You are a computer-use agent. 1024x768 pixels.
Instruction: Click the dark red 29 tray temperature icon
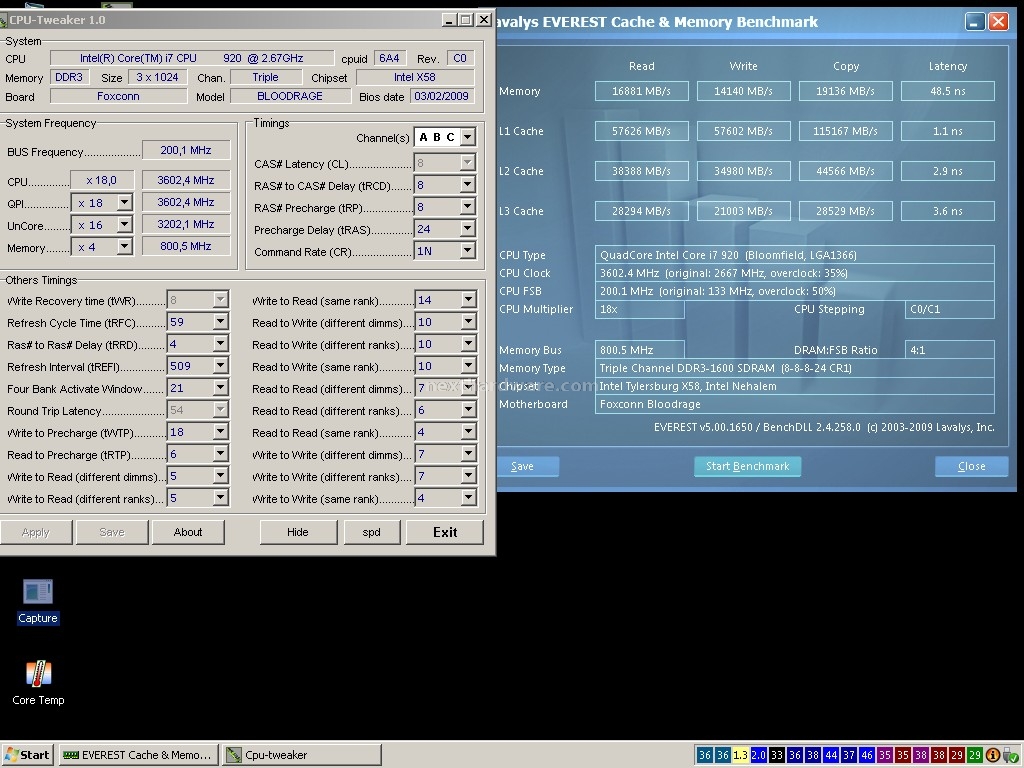pos(957,755)
